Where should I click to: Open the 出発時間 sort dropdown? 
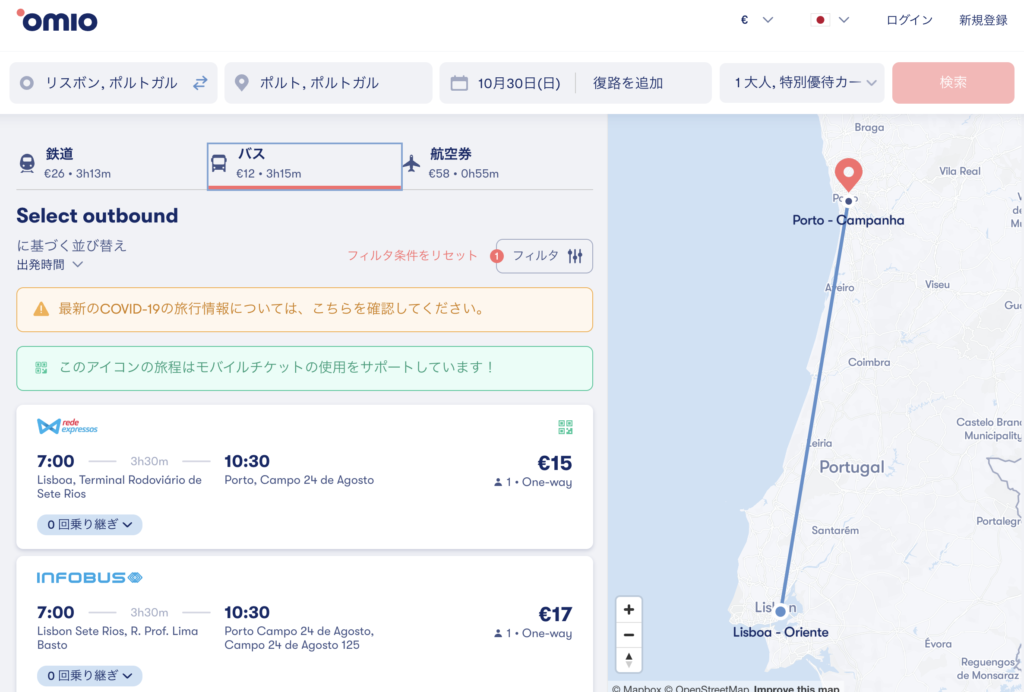50,265
